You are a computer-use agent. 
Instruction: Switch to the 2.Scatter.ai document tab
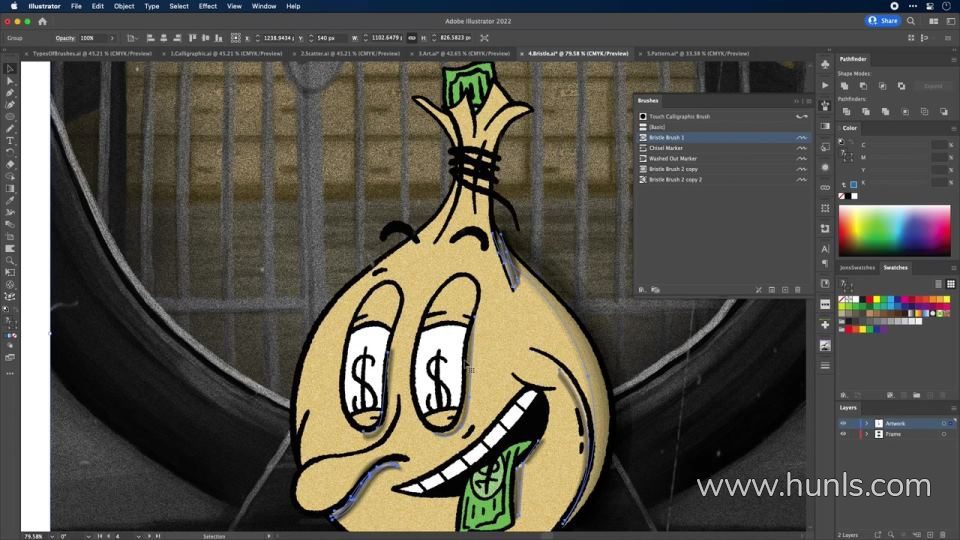[x=350, y=54]
